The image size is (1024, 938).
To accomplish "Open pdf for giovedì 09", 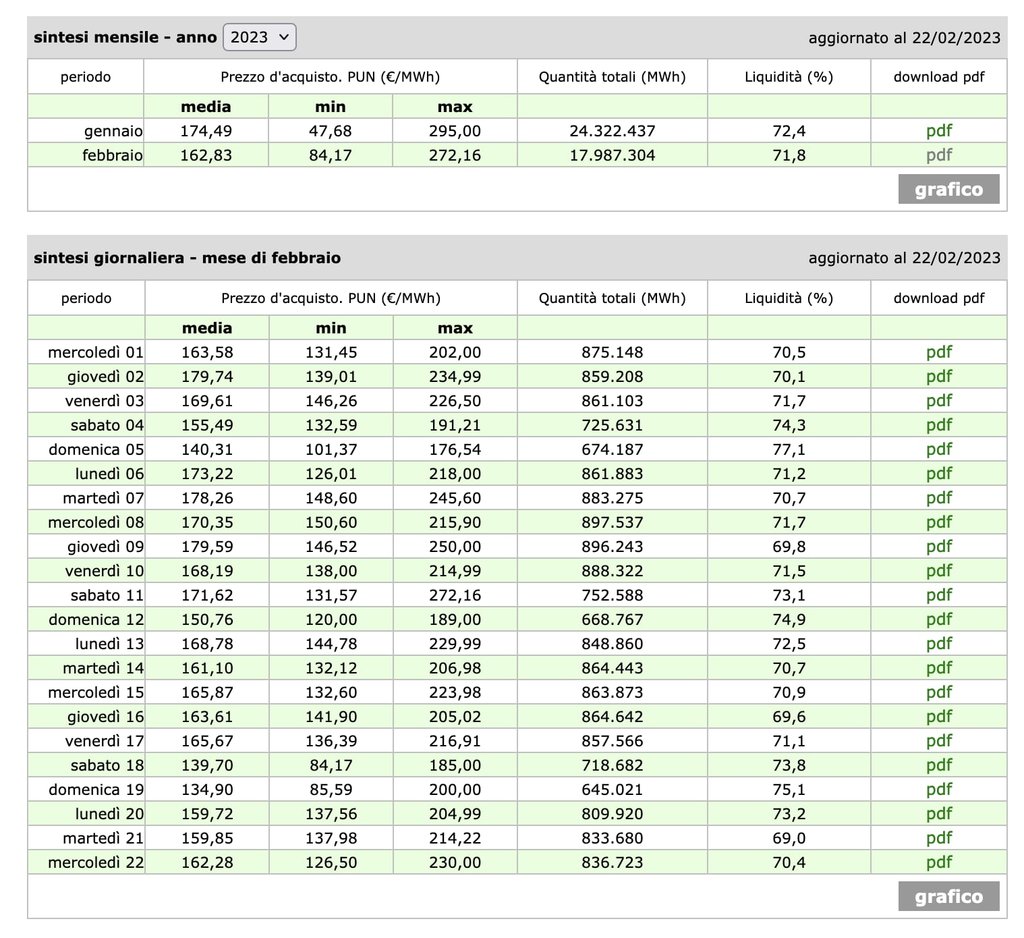I will [x=938, y=547].
